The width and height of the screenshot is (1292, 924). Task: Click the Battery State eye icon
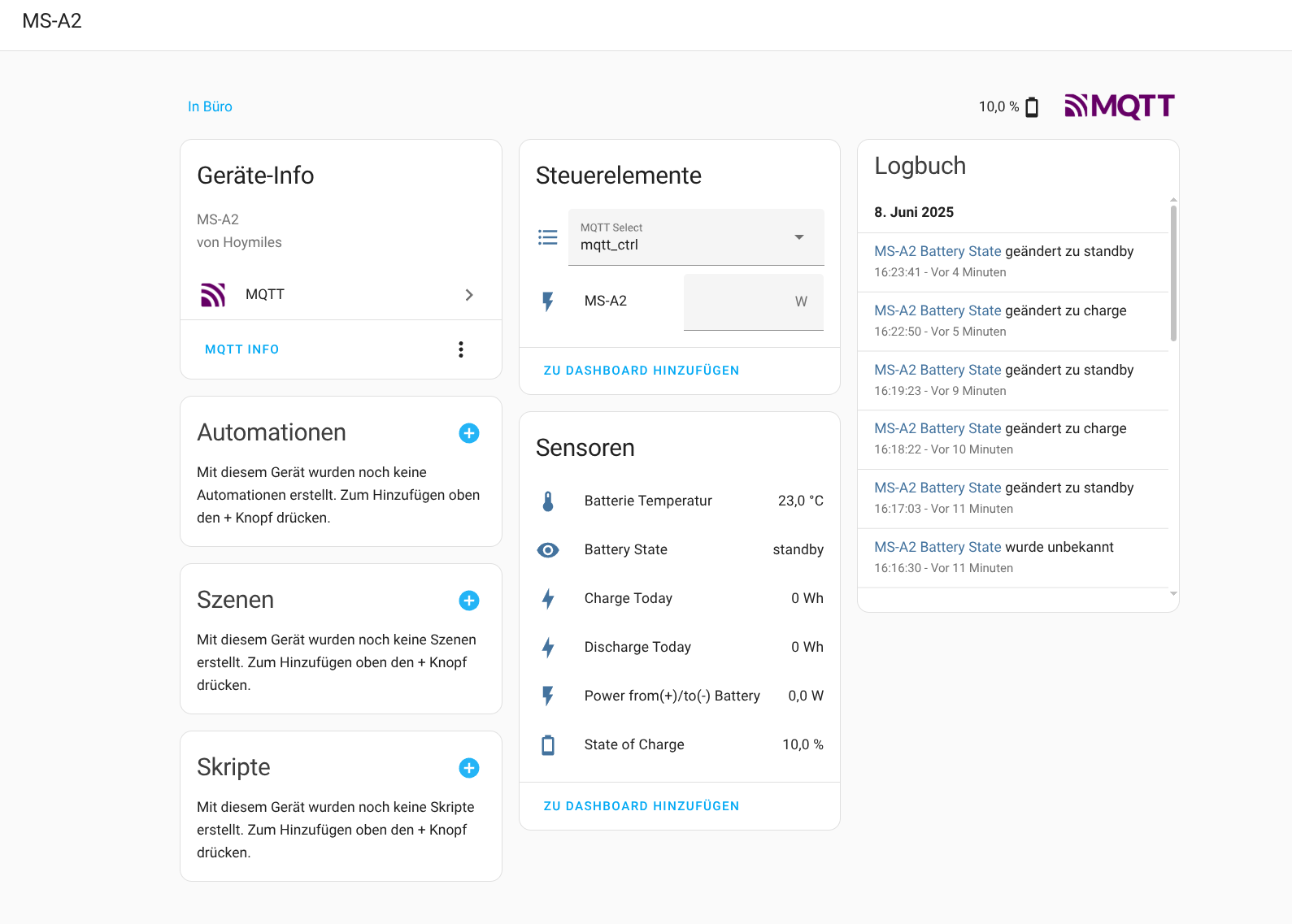coord(548,550)
